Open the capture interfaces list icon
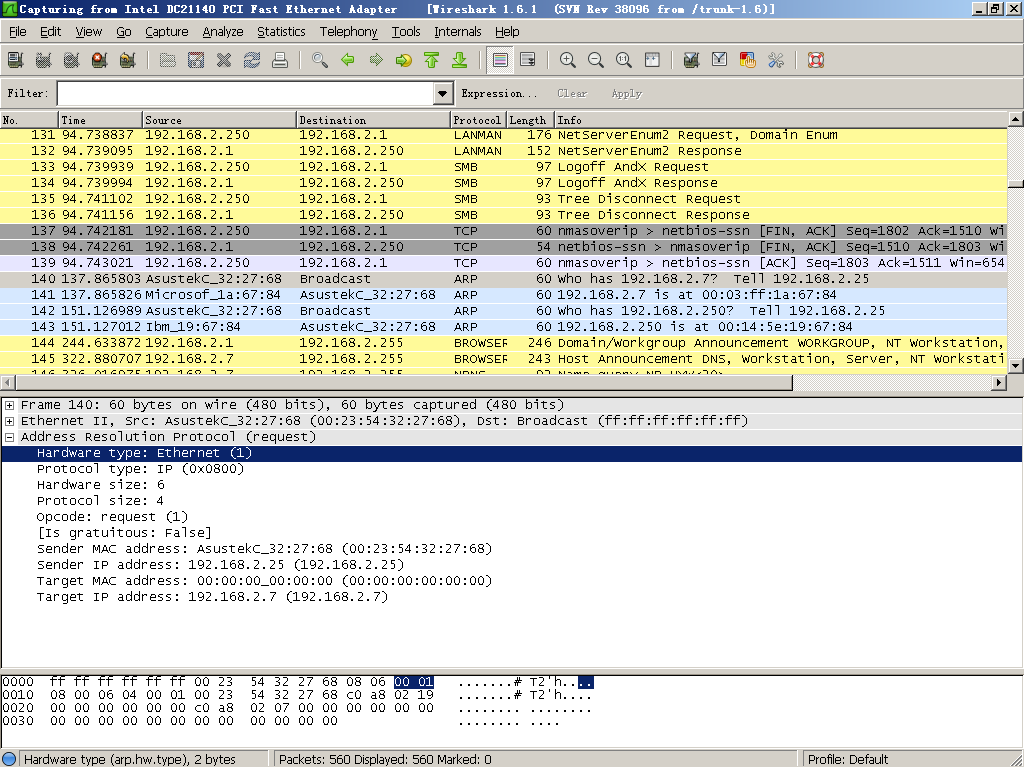This screenshot has width=1024, height=768. pos(16,60)
